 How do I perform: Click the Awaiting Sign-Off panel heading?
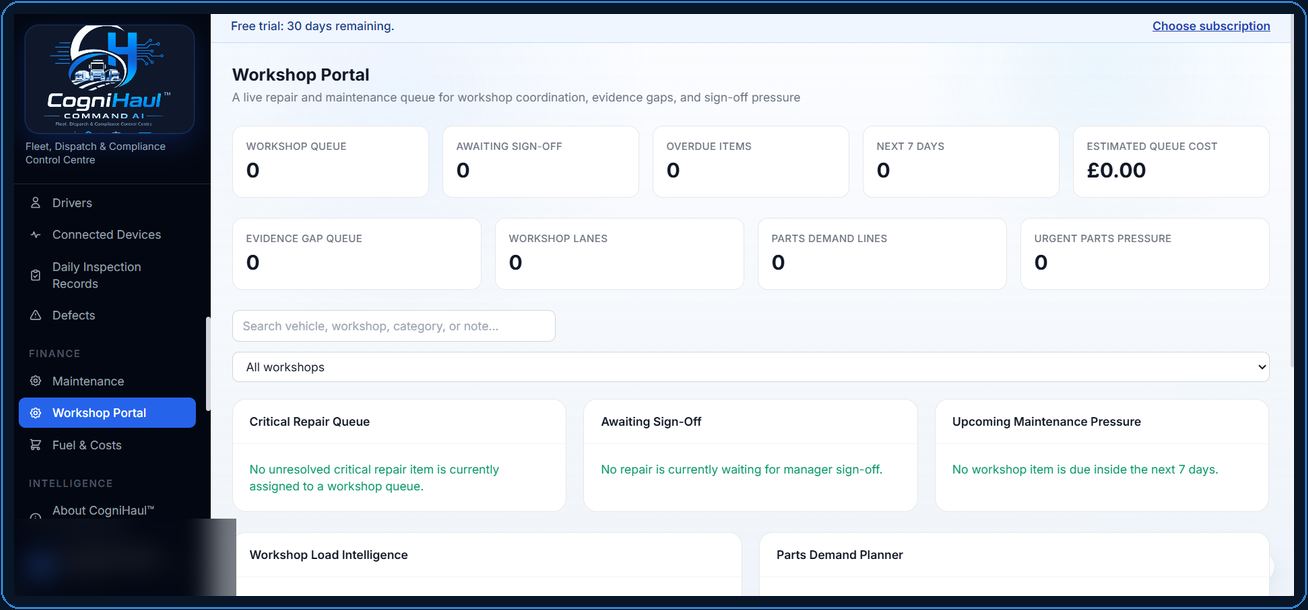[x=651, y=422]
